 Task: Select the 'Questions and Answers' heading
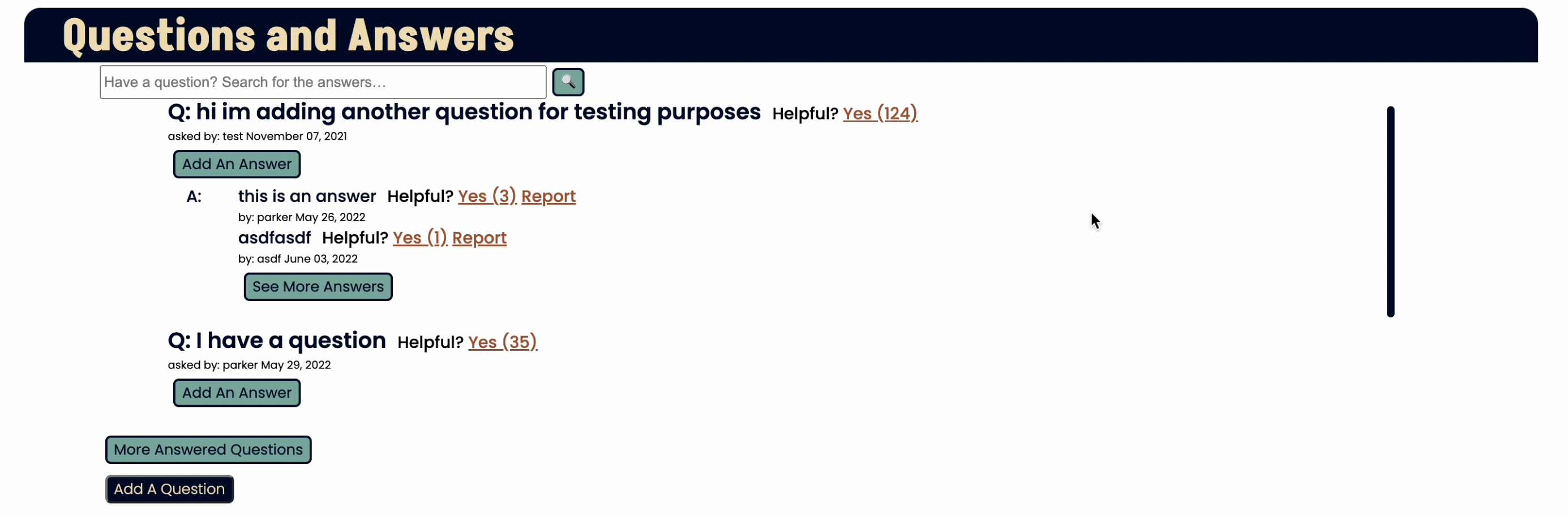coord(289,35)
